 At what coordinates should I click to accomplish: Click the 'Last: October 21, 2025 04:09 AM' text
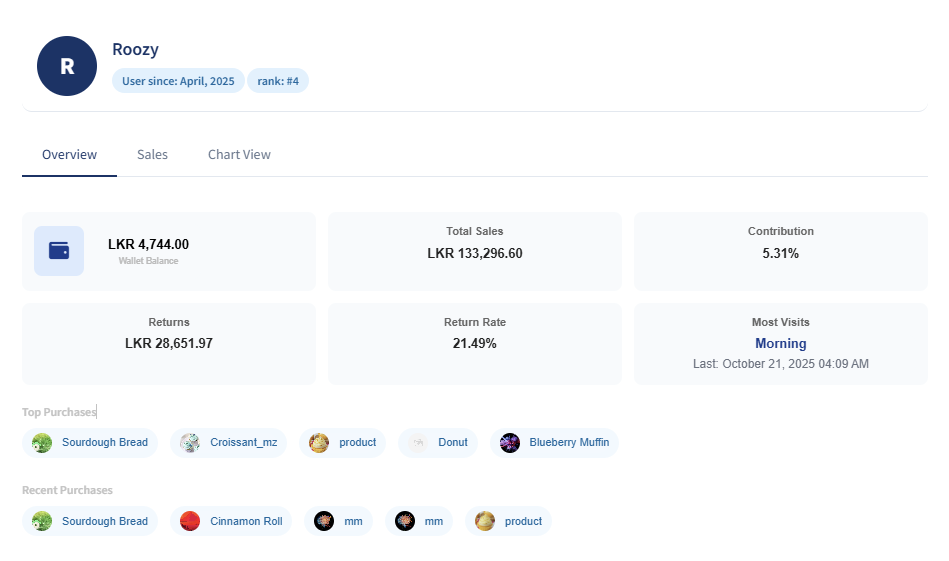click(781, 364)
